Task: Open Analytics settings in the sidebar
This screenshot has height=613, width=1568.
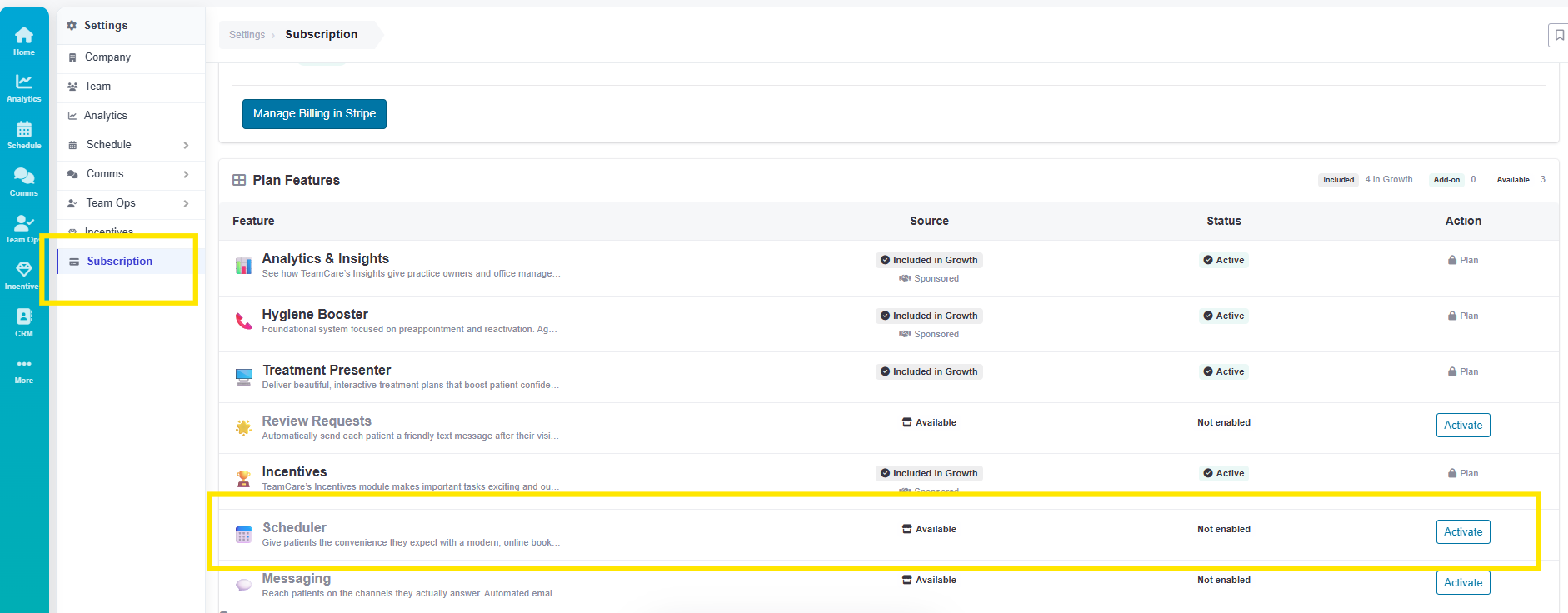Action: [131, 116]
